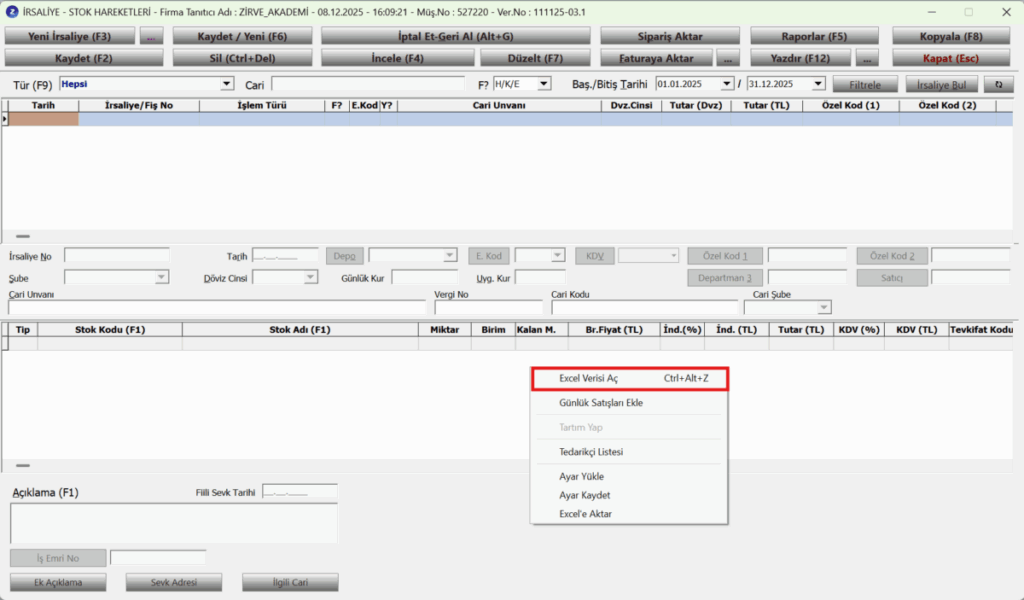This screenshot has width=1024, height=600.
Task: Click the İrsaliye Bul button
Action: point(942,84)
